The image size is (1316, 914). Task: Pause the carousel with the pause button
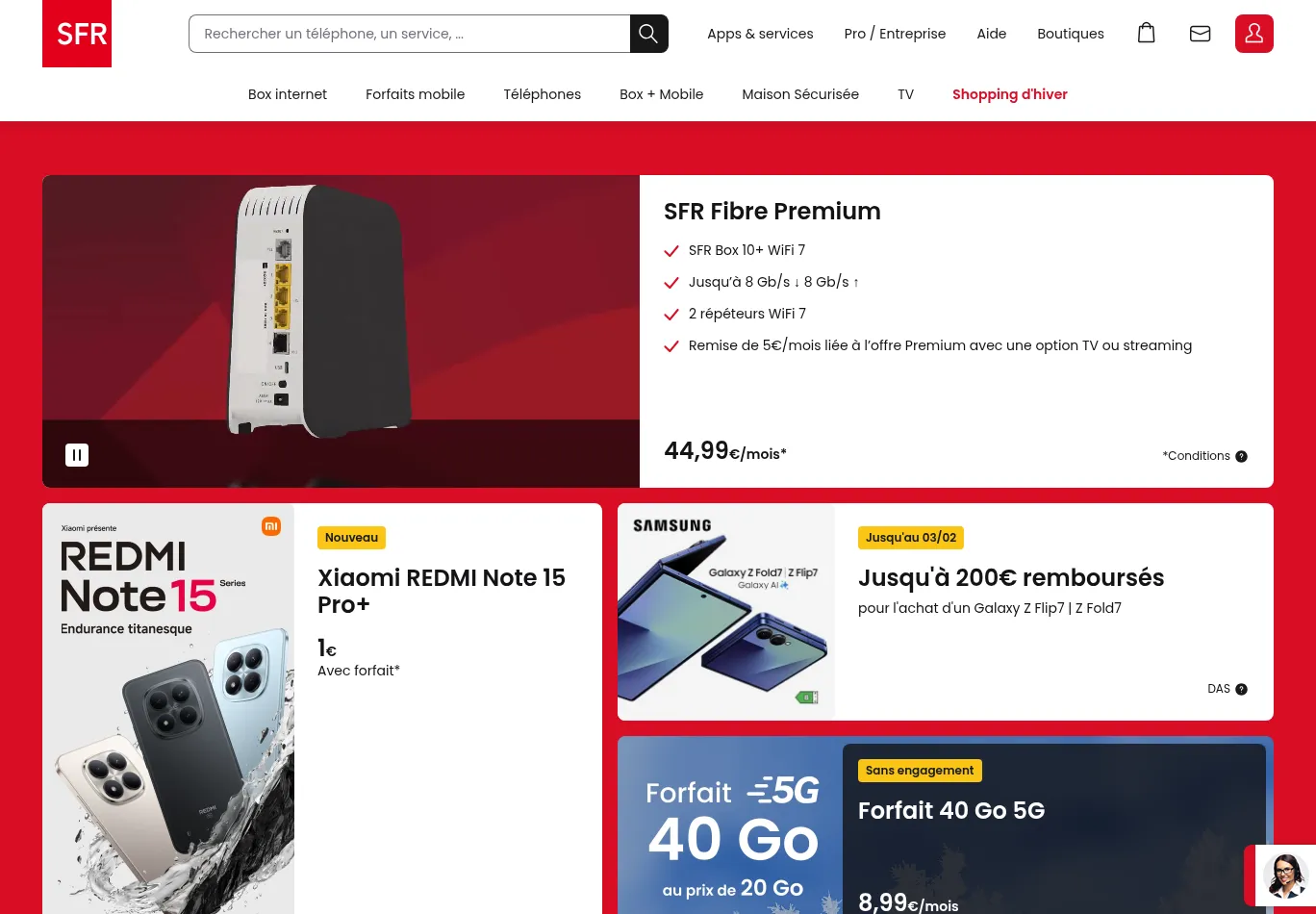(x=77, y=455)
